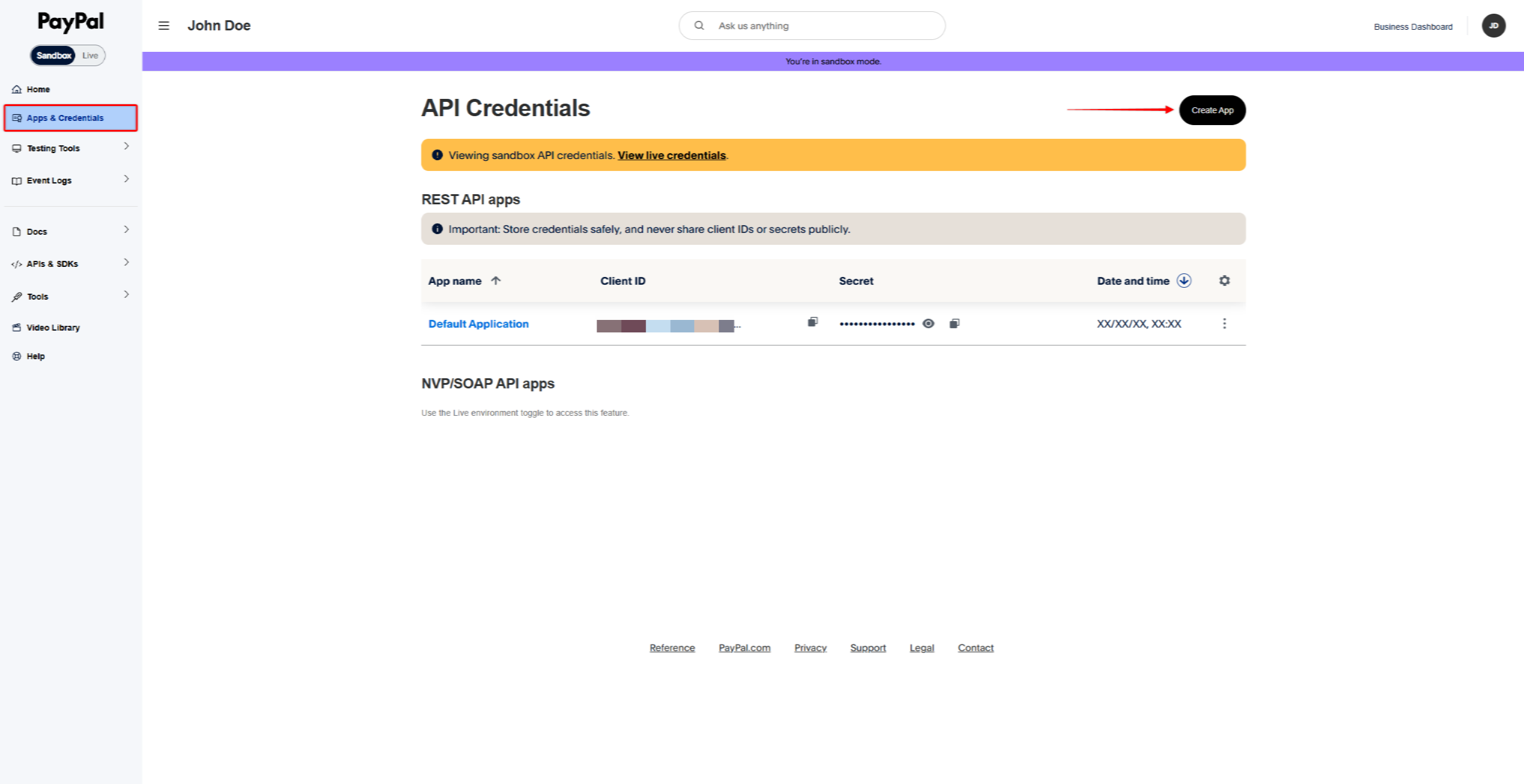Screen dimensions: 1524x784
Task: Expand the Docs submenu chevron
Action: [126, 229]
